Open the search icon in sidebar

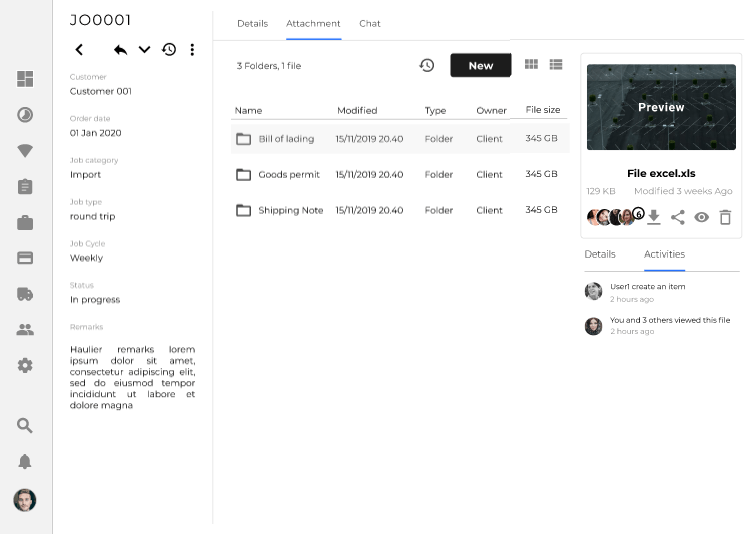point(25,426)
